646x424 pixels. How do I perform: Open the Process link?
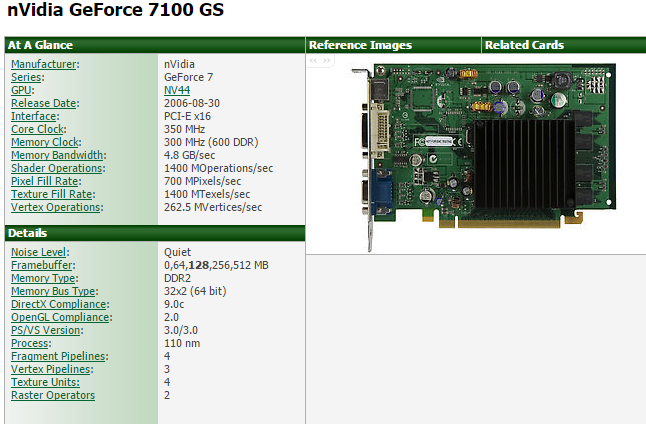(30, 343)
